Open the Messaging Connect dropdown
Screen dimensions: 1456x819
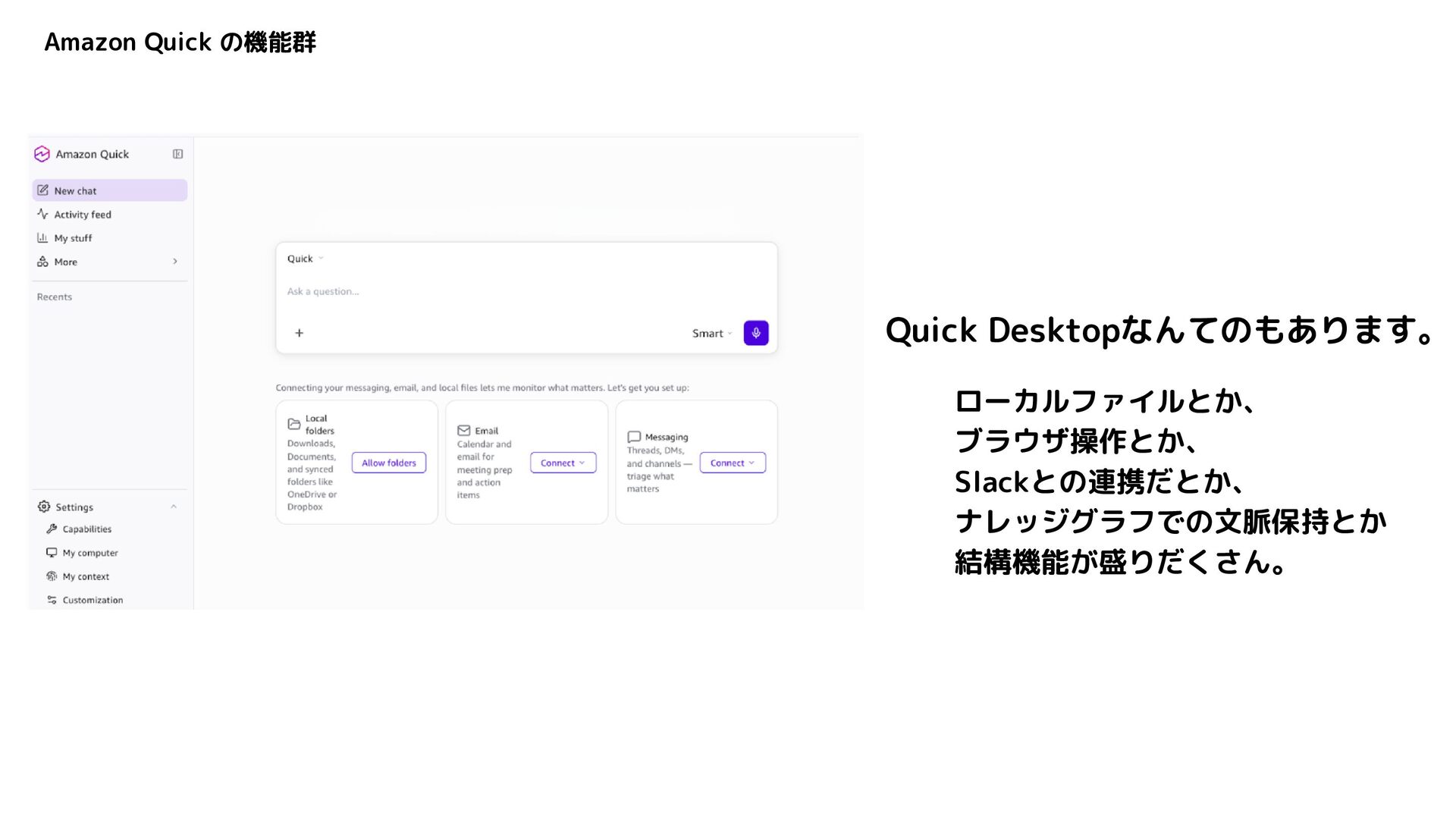click(733, 463)
